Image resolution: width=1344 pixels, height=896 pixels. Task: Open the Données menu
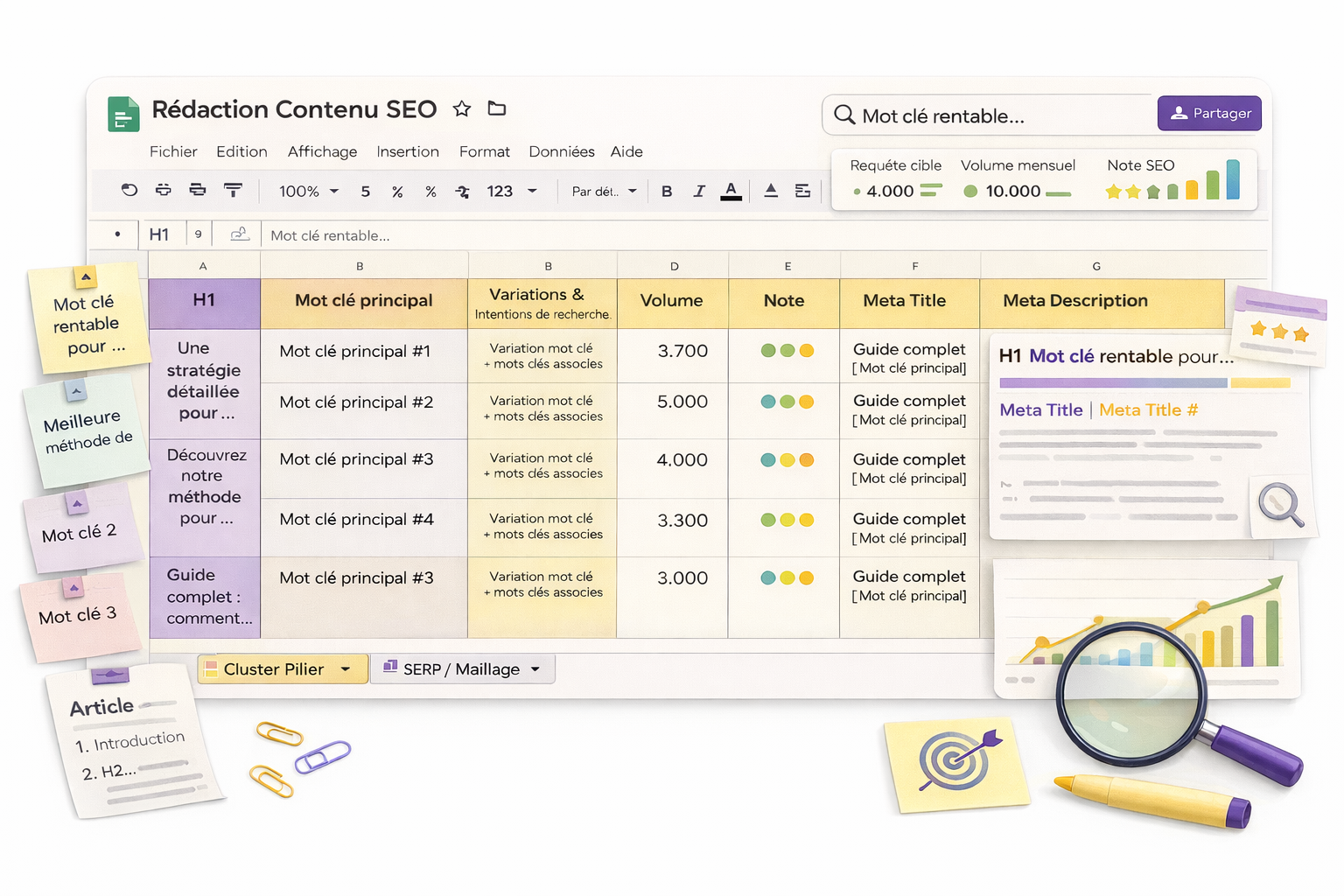[x=561, y=151]
